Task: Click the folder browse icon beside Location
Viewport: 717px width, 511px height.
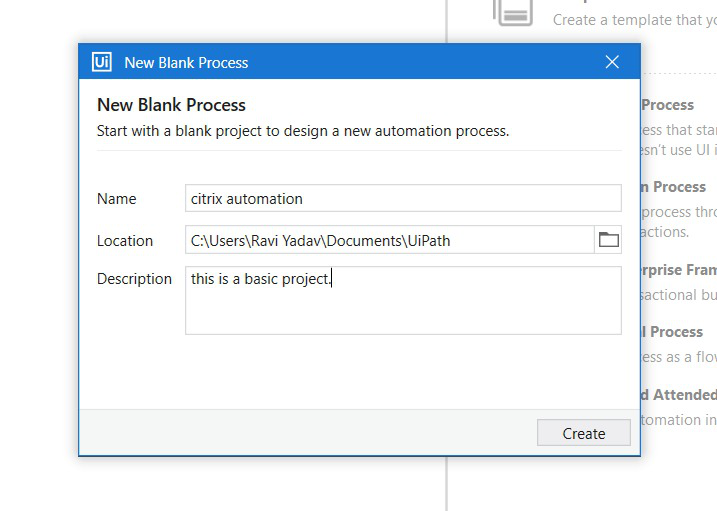Action: (608, 240)
